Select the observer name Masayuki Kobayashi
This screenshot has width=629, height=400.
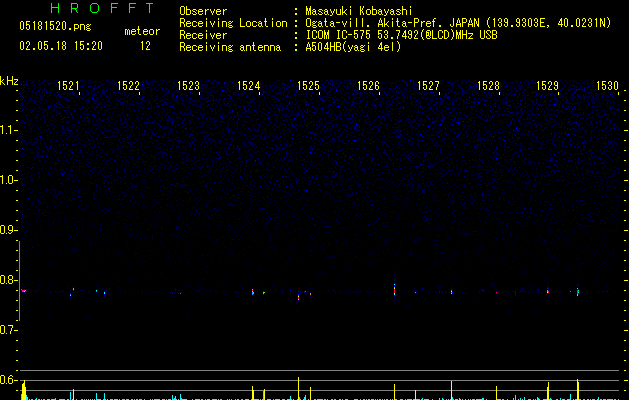[x=359, y=11]
